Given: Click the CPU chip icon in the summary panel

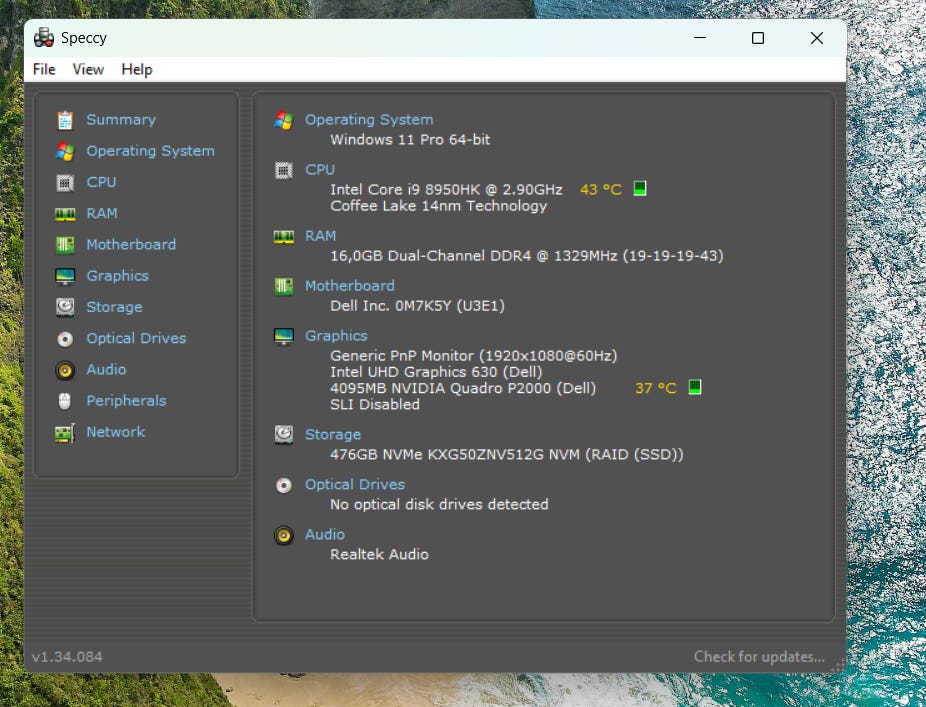Looking at the screenshot, I should click(284, 171).
